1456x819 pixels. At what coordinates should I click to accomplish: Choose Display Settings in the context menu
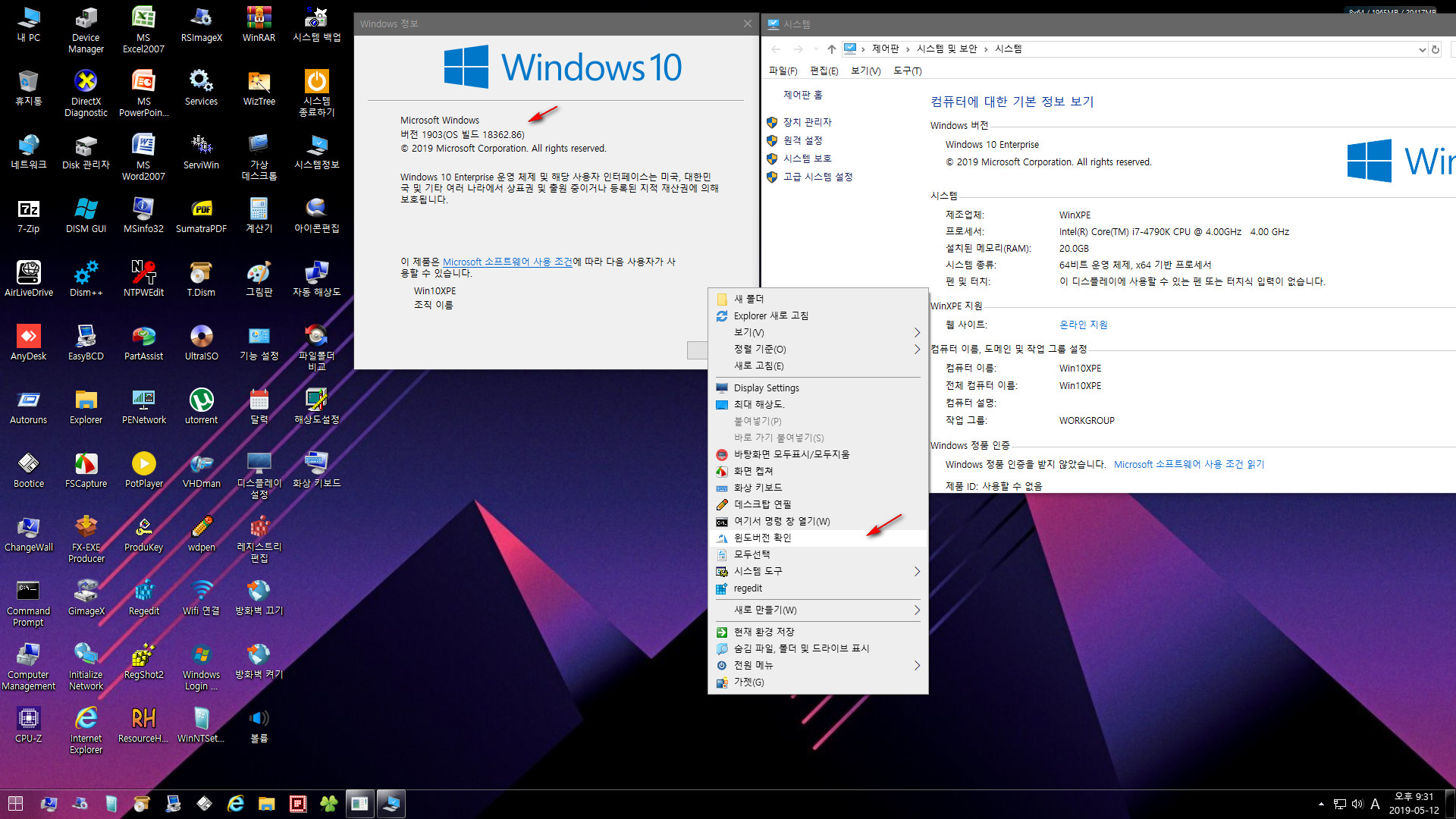pyautogui.click(x=818, y=388)
